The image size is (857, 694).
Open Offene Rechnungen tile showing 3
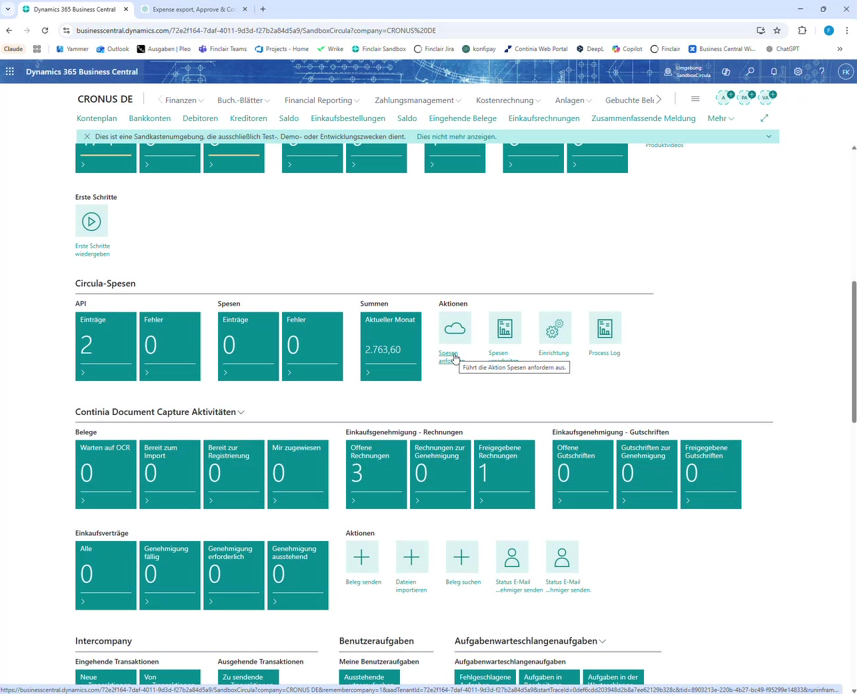(x=376, y=474)
